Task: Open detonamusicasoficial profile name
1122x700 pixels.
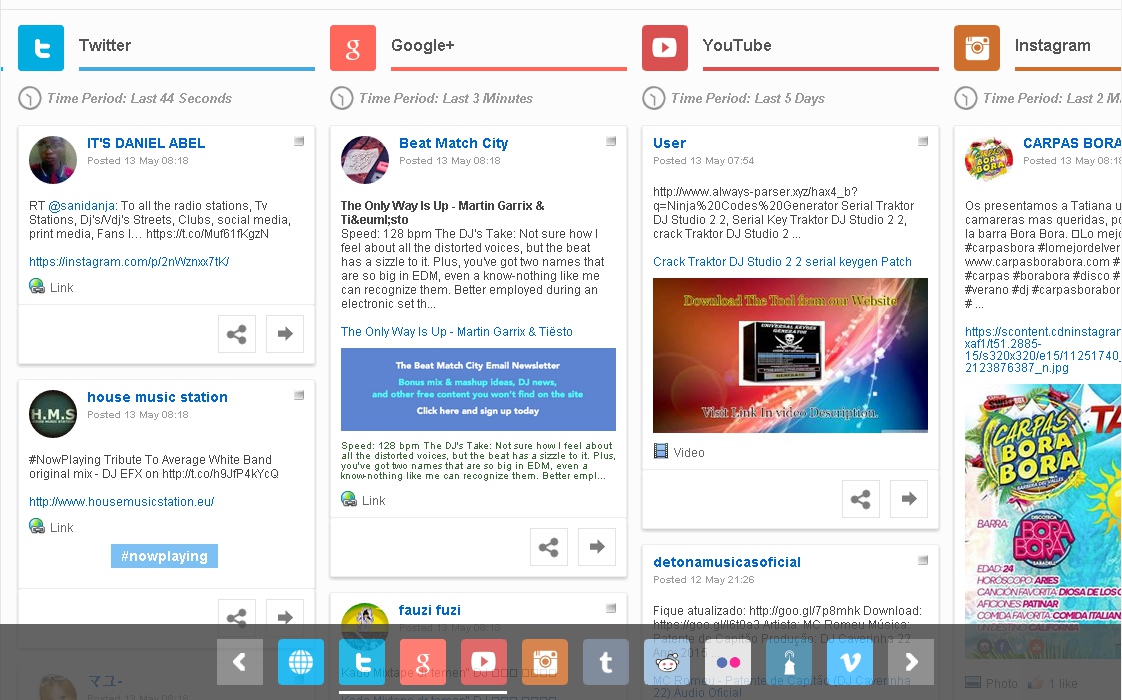Action: coord(727,563)
